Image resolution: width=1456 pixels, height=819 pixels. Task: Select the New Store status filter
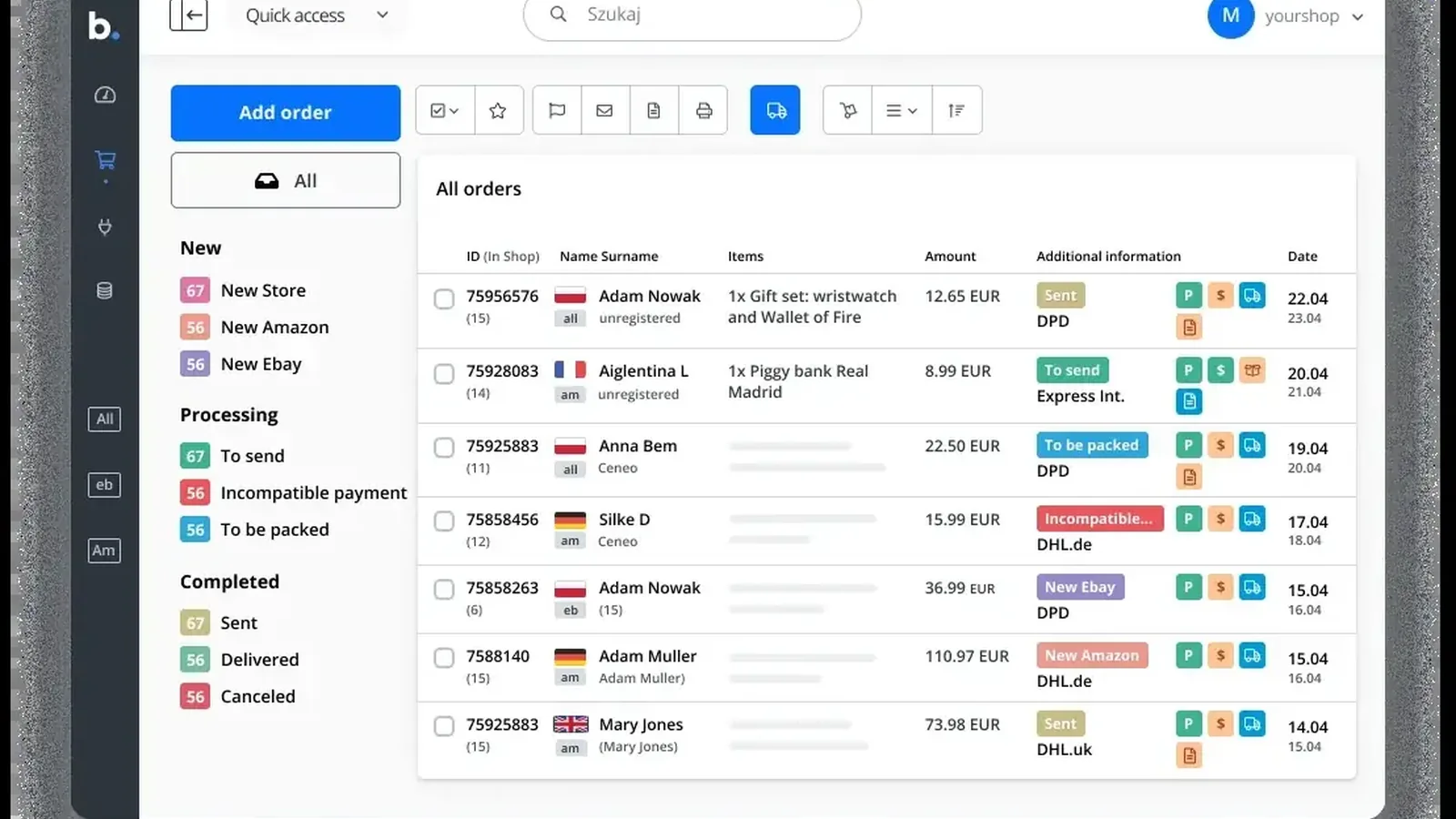coord(243,290)
